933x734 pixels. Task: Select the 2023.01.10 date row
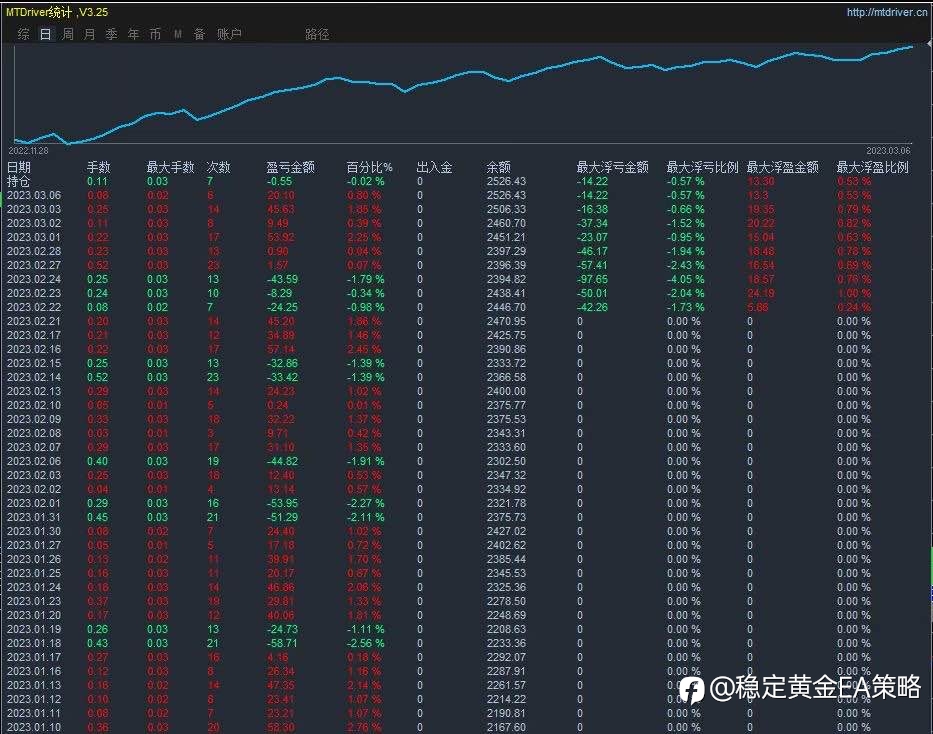[x=34, y=727]
